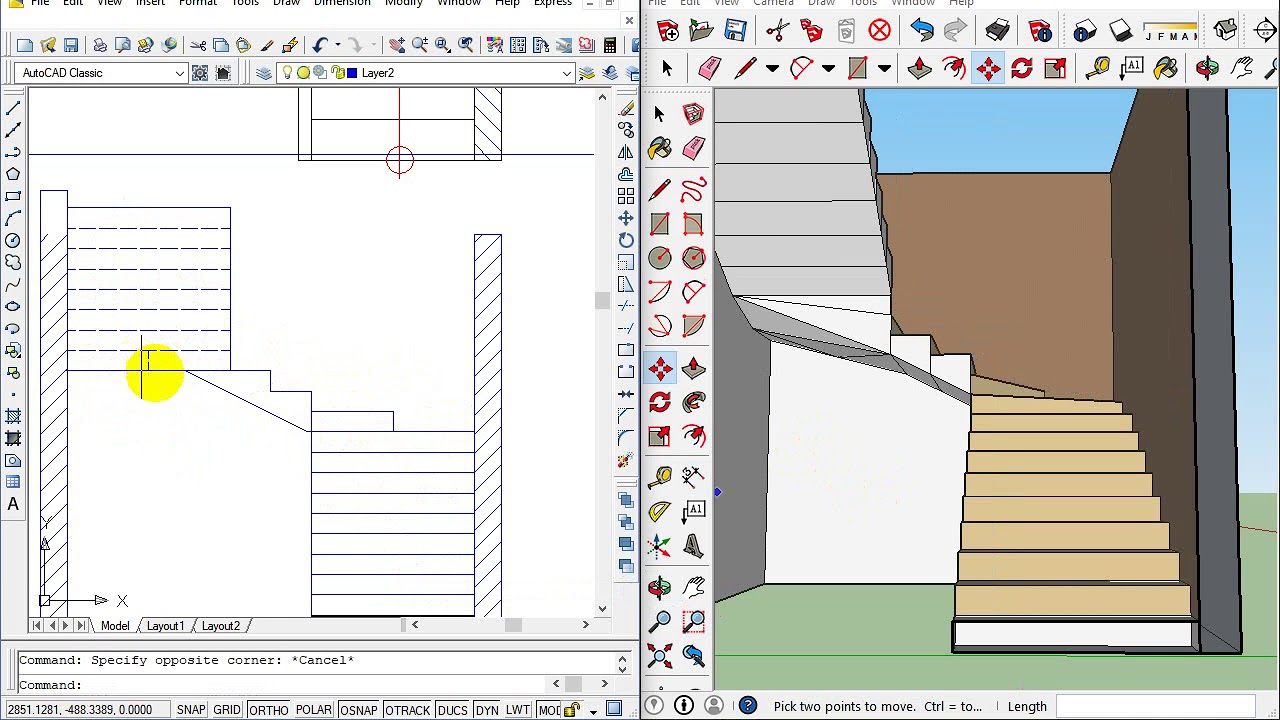The height and width of the screenshot is (720, 1280).
Task: Click the AutoCAD horizontal scrollbar thumb
Action: 513,626
